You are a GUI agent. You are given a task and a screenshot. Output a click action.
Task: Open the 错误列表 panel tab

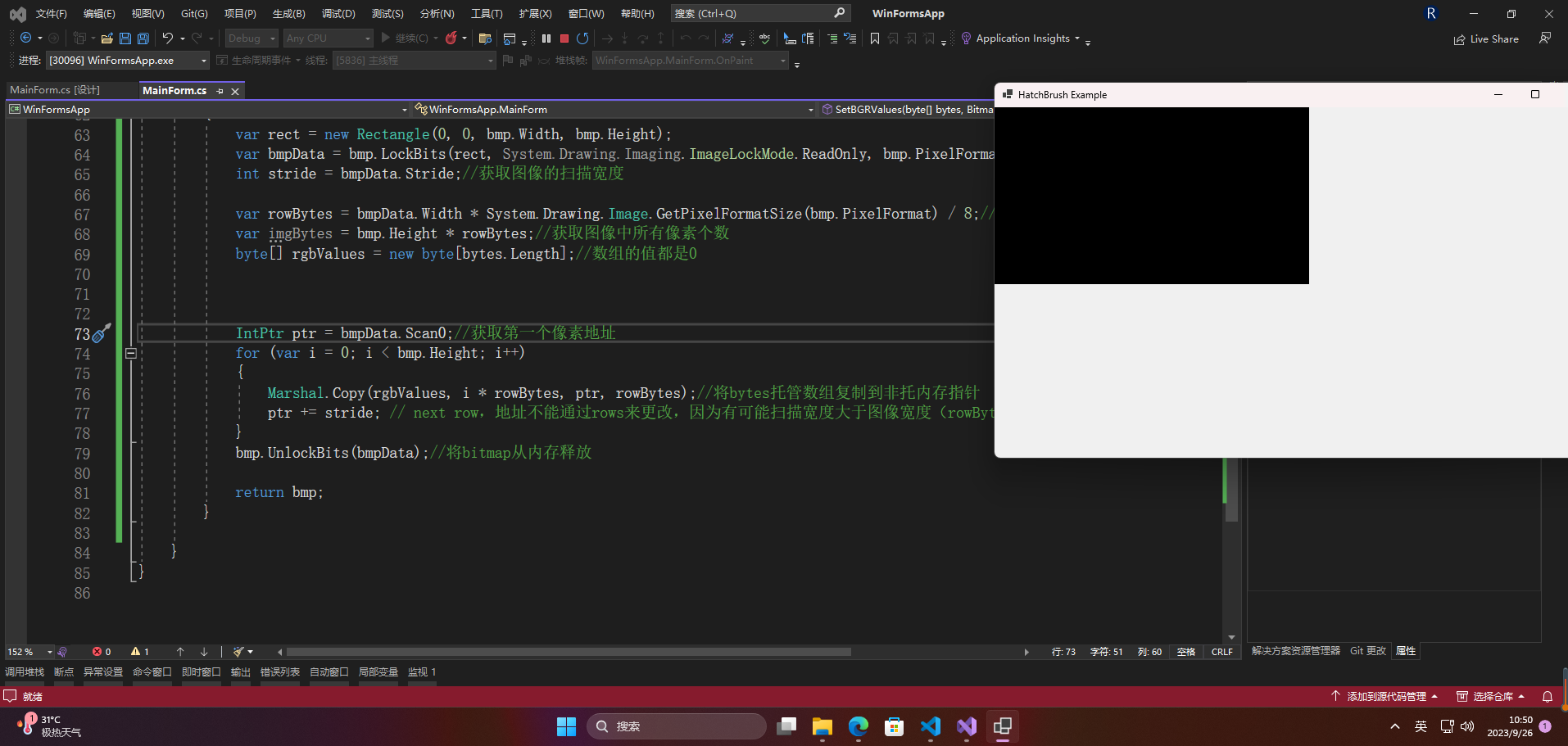tap(280, 672)
